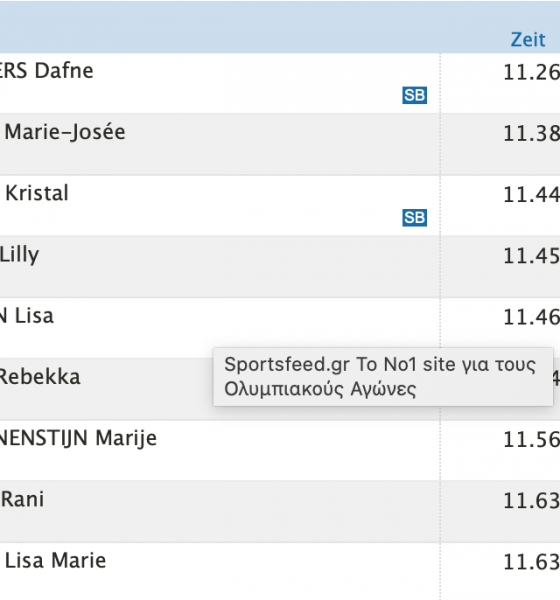Click the SB badge in Dafne's row
Viewport: 560px width, 600px height.
(x=415, y=95)
